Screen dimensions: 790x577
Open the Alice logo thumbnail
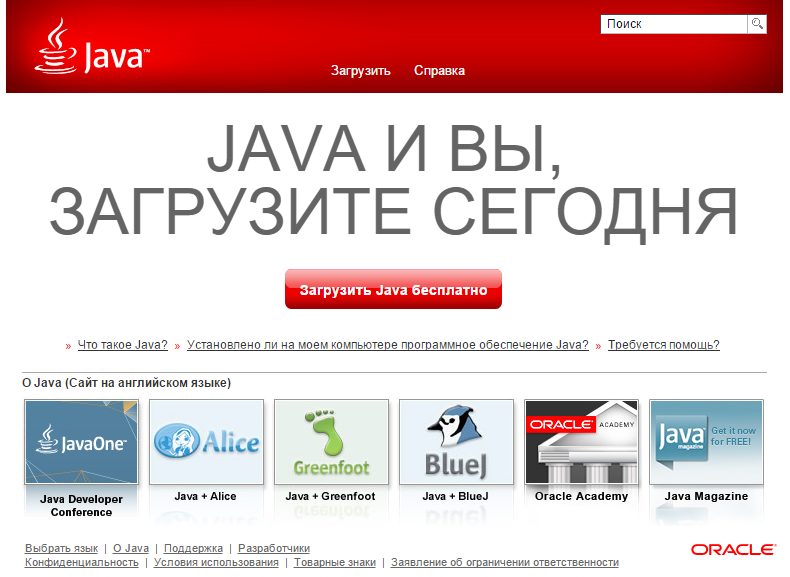coord(206,442)
